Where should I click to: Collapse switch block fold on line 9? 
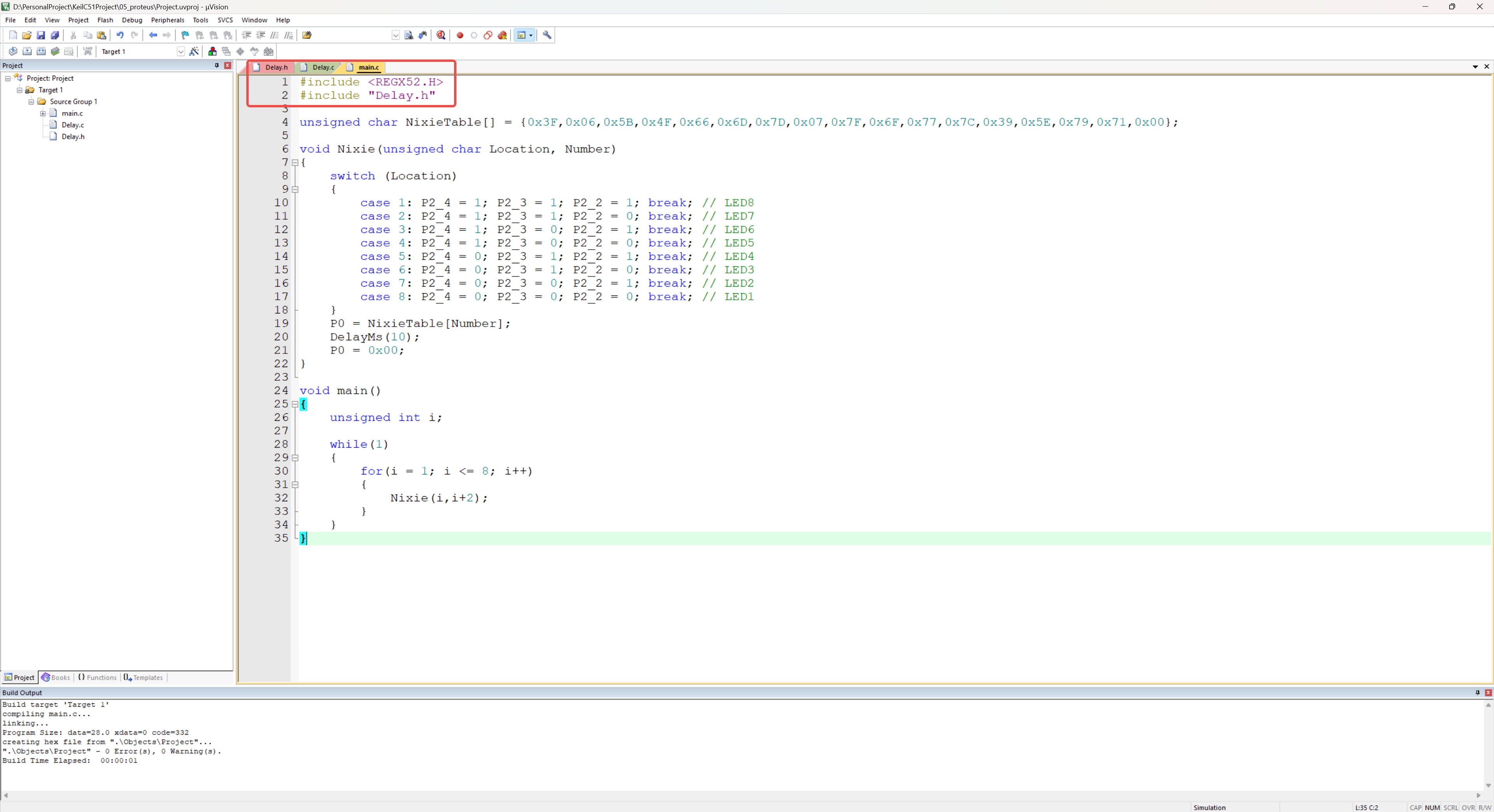pyautogui.click(x=295, y=189)
